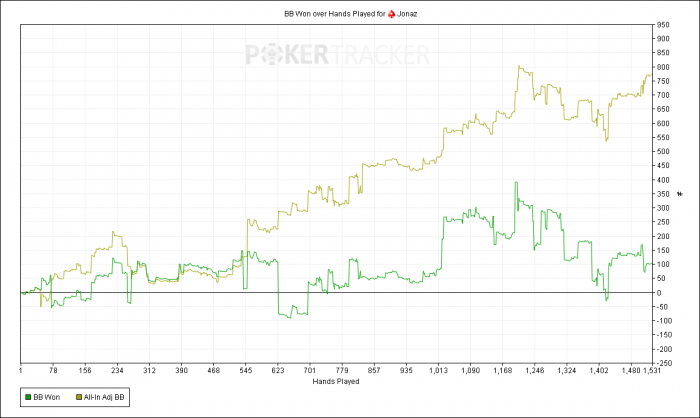This screenshot has width=700, height=418.
Task: Click y-axis value 700
Action: click(x=663, y=95)
